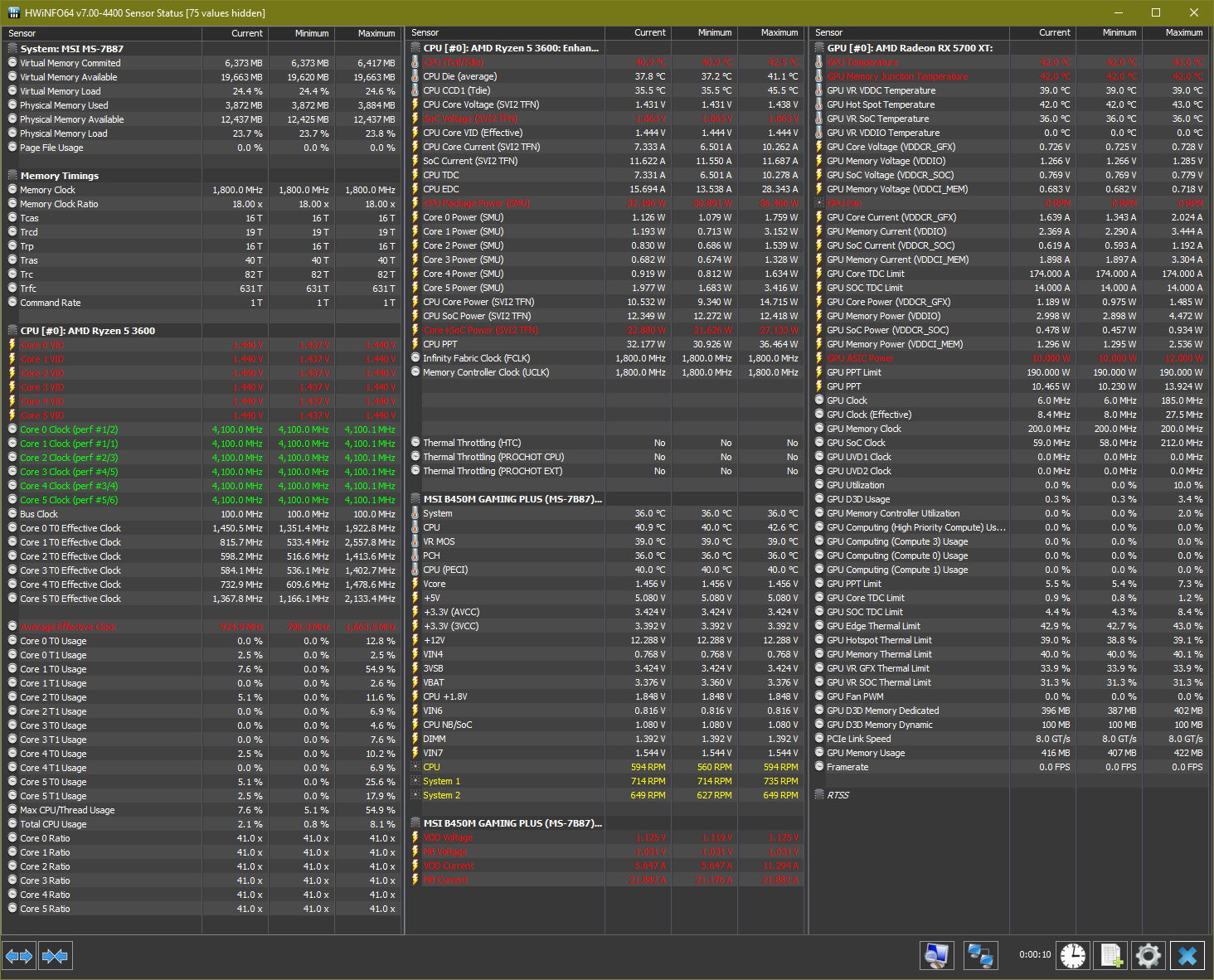Click the 0:00:10 elapsed timer text
Screen dimensions: 1214x980
pyautogui.click(x=1035, y=955)
